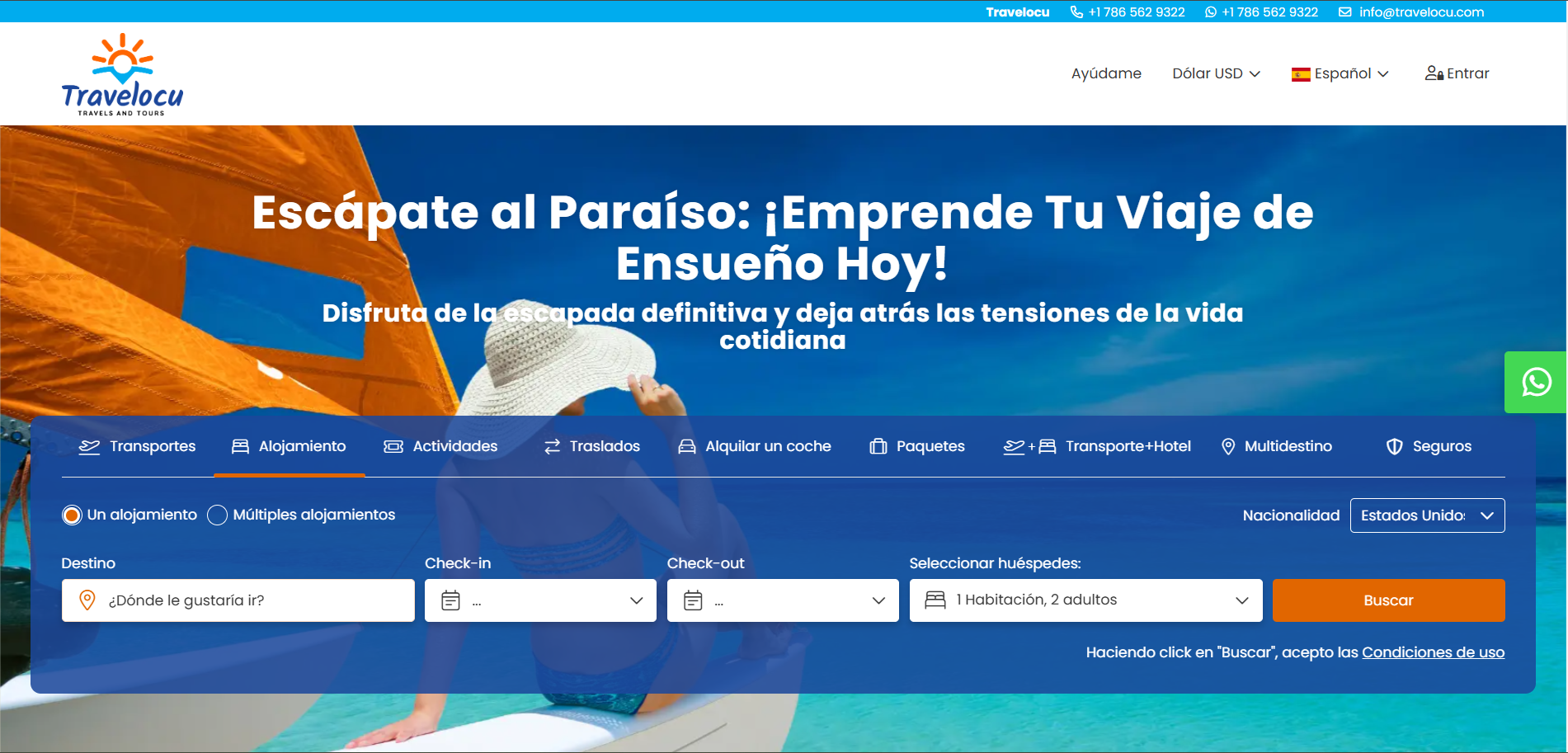
Task: Switch to the Actividades tab
Action: (x=440, y=446)
